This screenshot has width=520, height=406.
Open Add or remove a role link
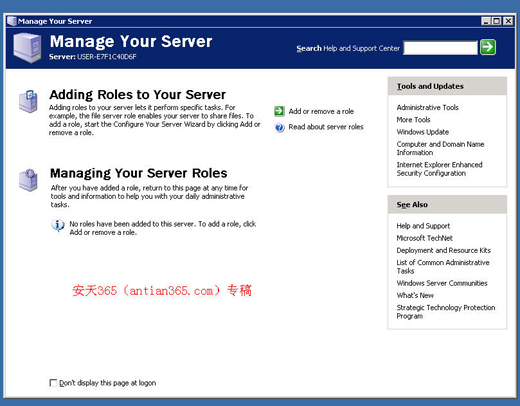pyautogui.click(x=321, y=111)
